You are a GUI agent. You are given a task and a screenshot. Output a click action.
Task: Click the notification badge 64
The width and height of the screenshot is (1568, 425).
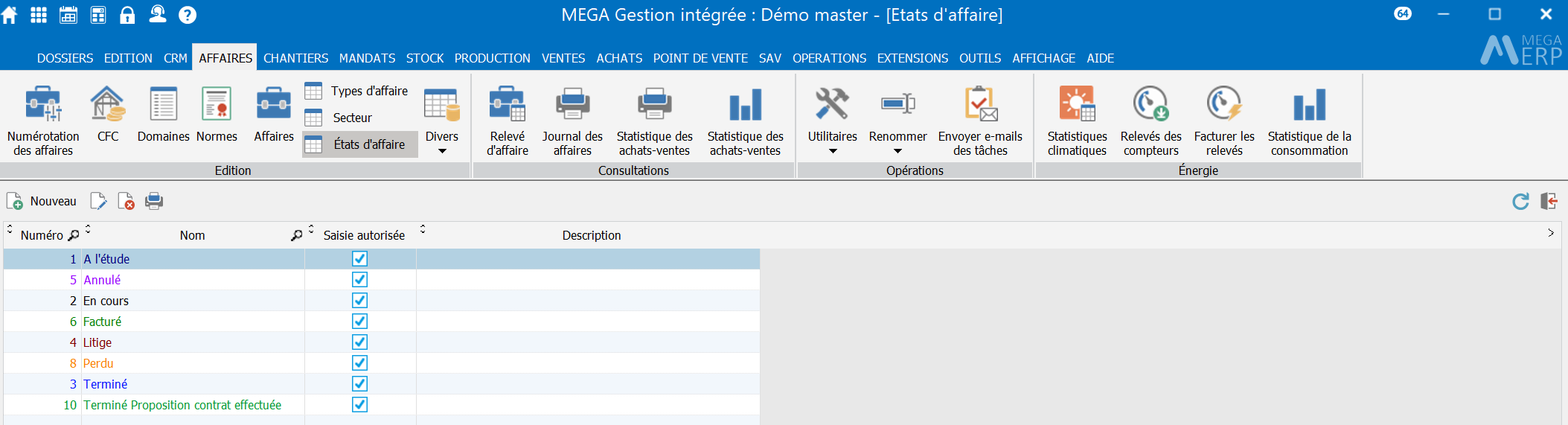pos(1403,13)
